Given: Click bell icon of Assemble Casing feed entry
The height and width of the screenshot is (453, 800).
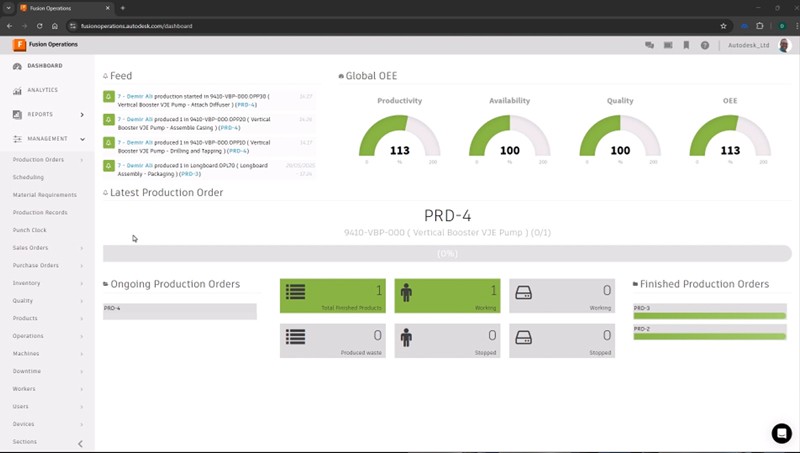Looking at the screenshot, I should (x=109, y=120).
